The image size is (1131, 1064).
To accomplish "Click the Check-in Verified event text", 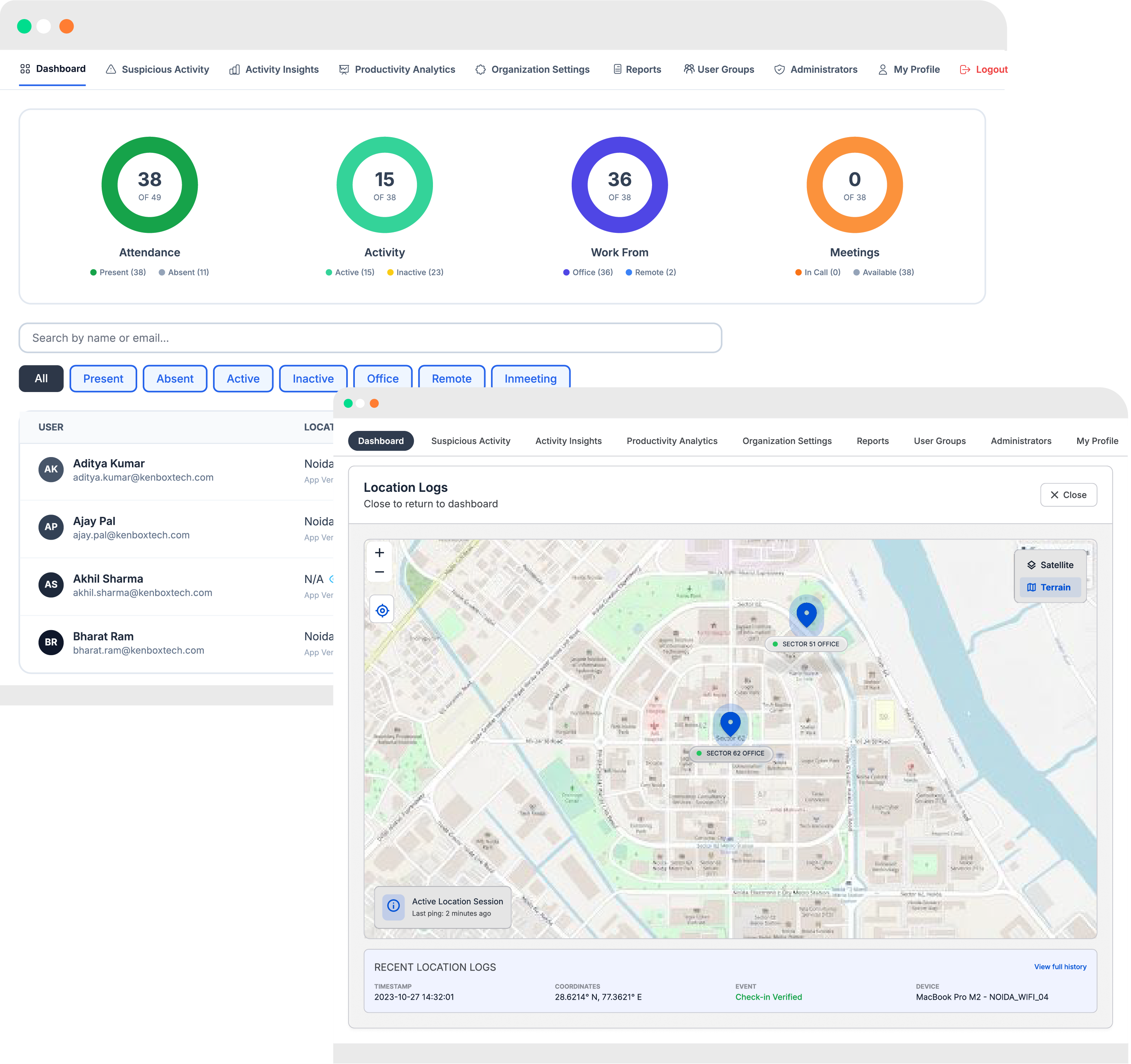I will pos(769,997).
